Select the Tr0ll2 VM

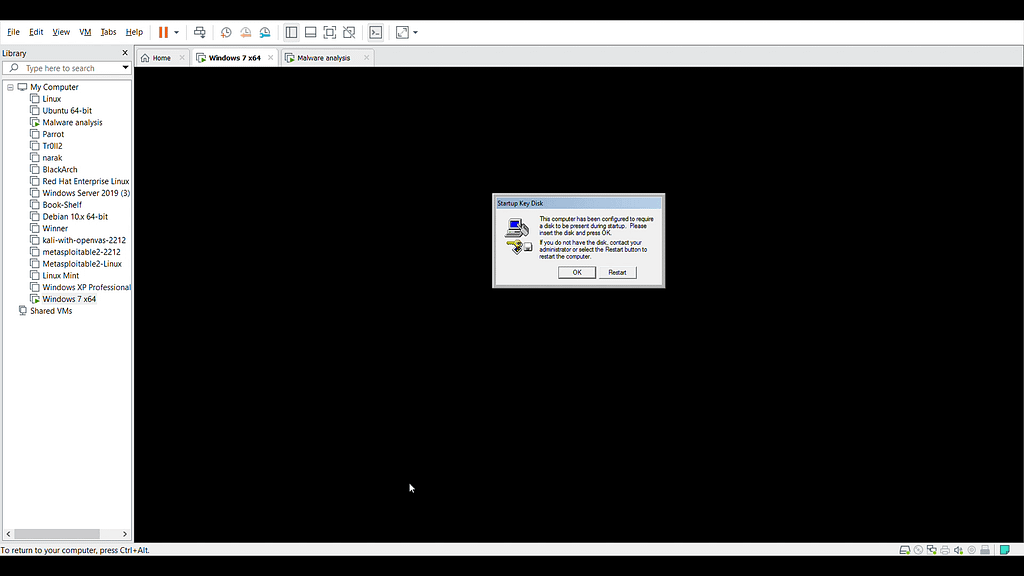[52, 146]
